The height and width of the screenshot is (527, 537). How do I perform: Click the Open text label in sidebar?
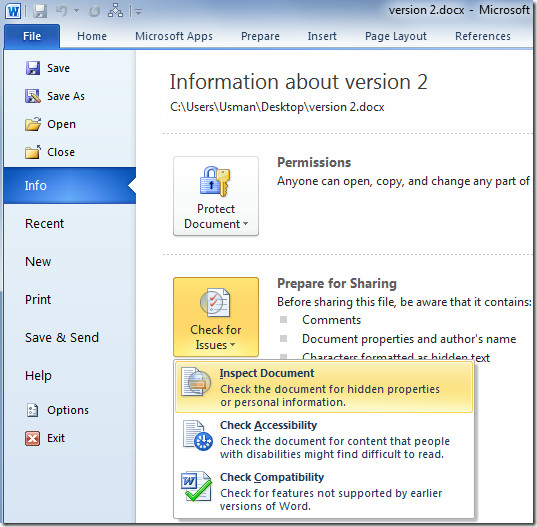tap(61, 125)
